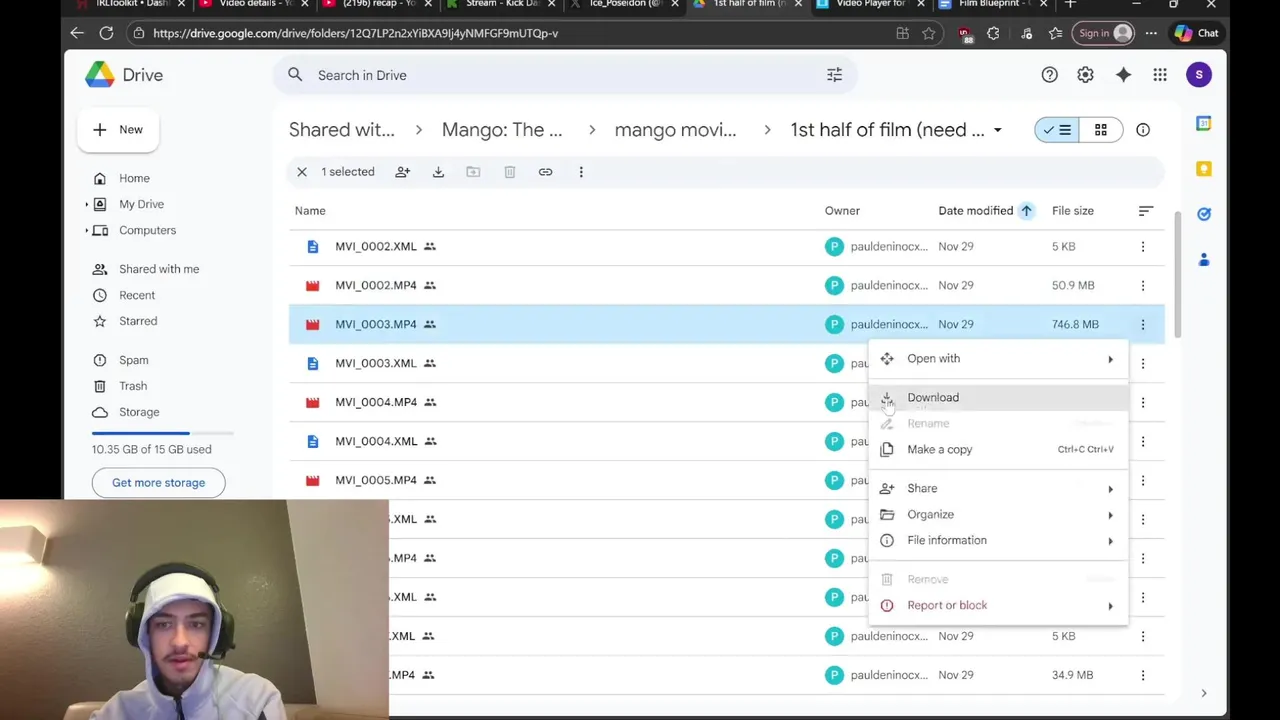
Task: Click the browser address bar URL
Action: point(355,33)
